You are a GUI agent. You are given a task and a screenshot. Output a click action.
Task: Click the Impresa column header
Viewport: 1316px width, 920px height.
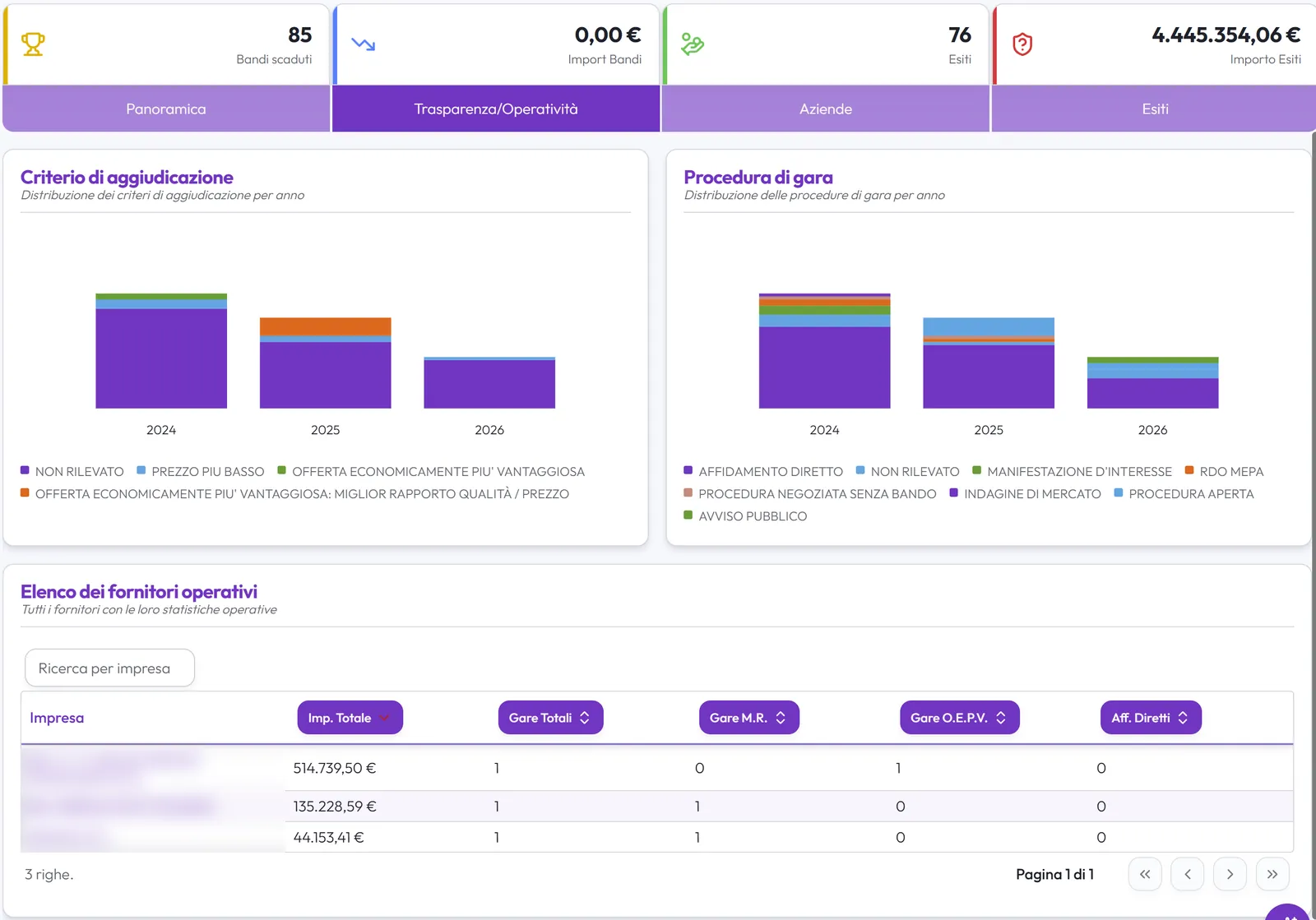[57, 718]
